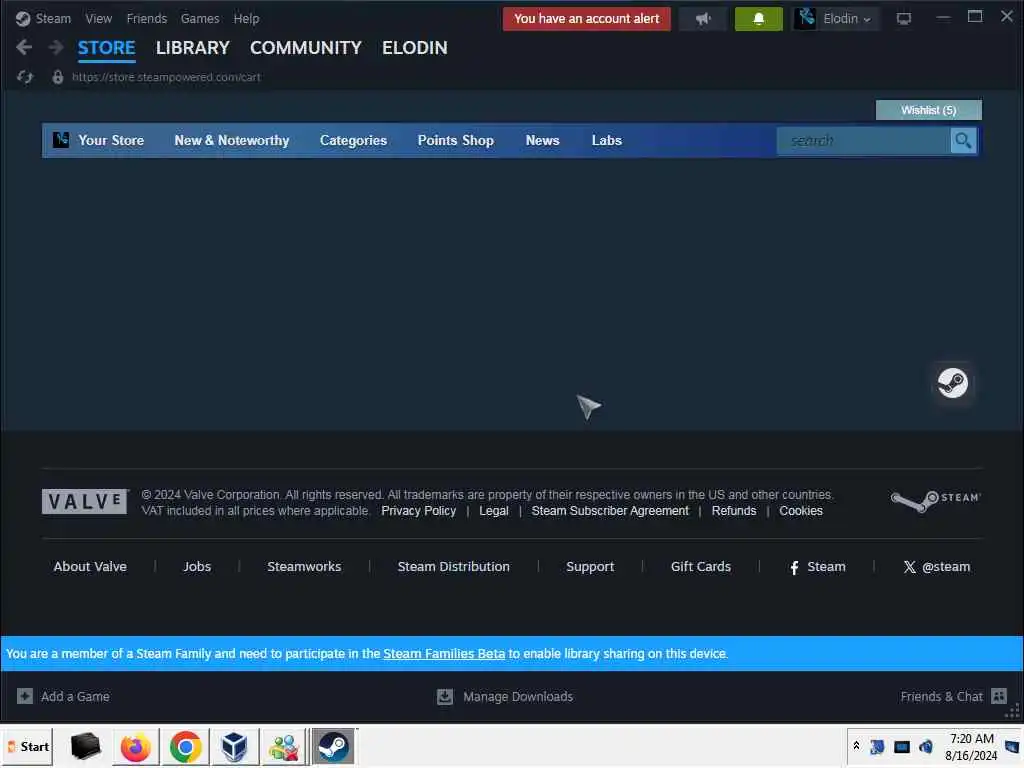
Task: Click the Valve logo in the footer
Action: 85,502
